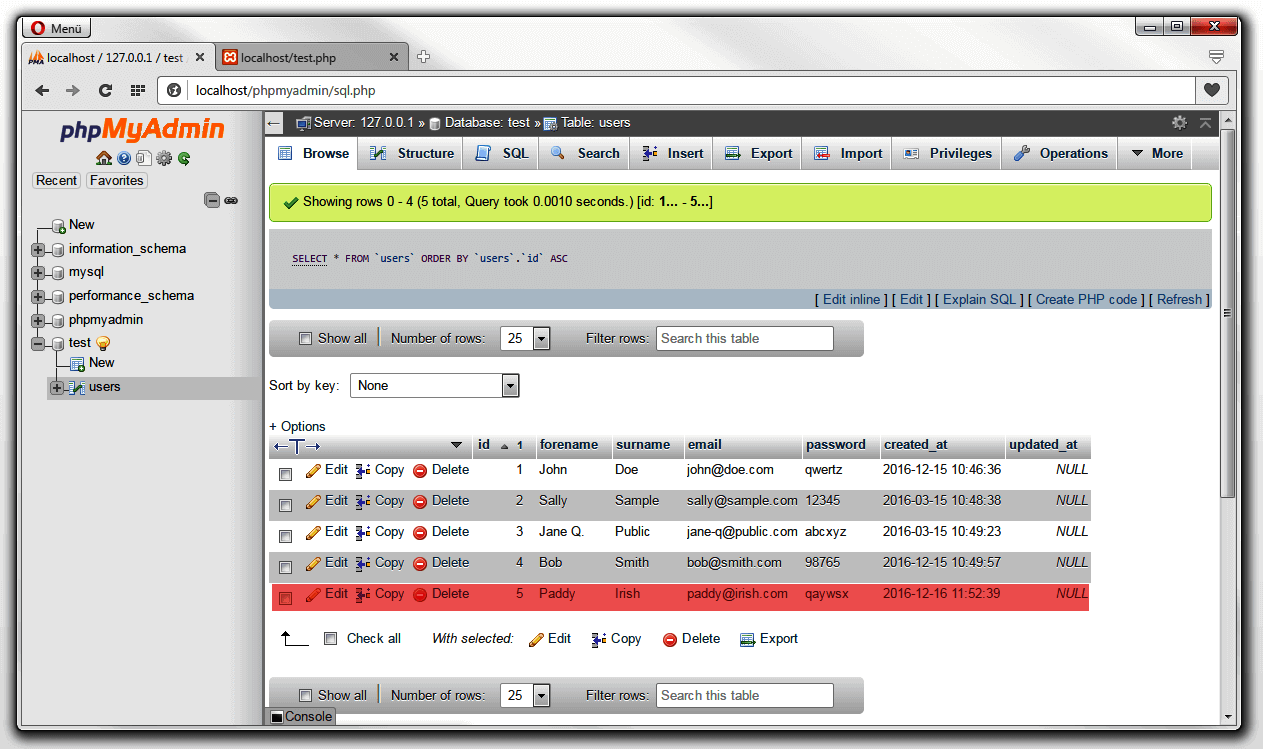This screenshot has height=749, width=1263.
Task: Click the Create PHP code link
Action: click(x=1086, y=299)
